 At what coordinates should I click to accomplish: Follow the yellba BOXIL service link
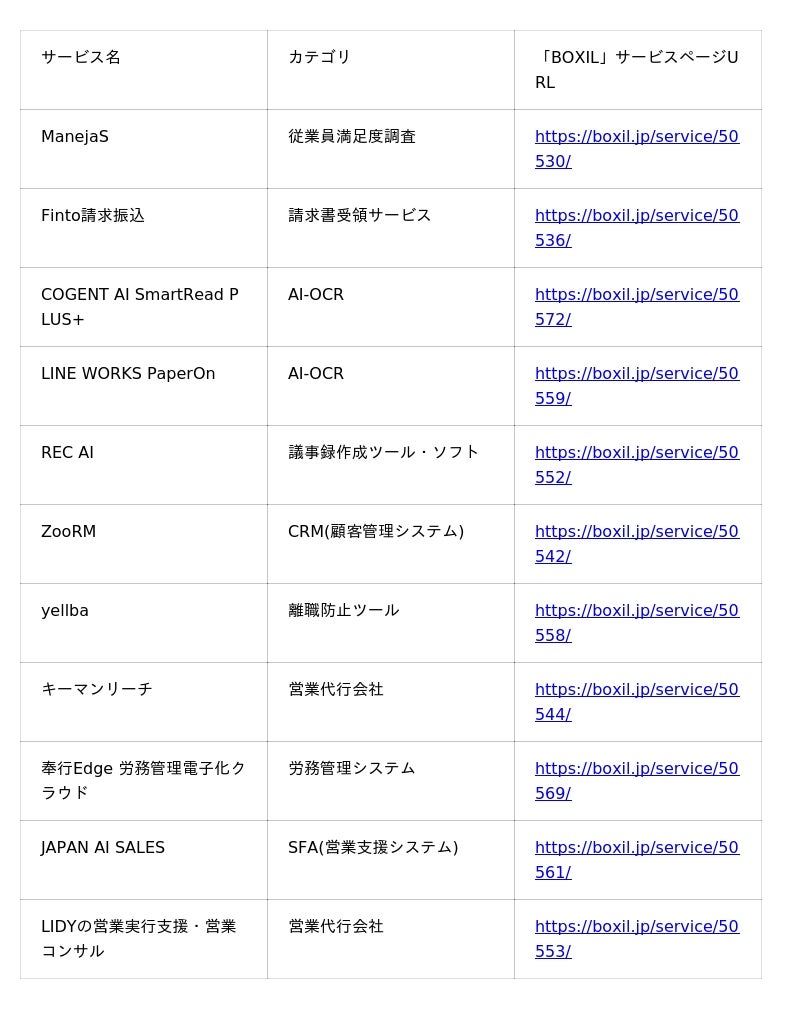pos(636,611)
